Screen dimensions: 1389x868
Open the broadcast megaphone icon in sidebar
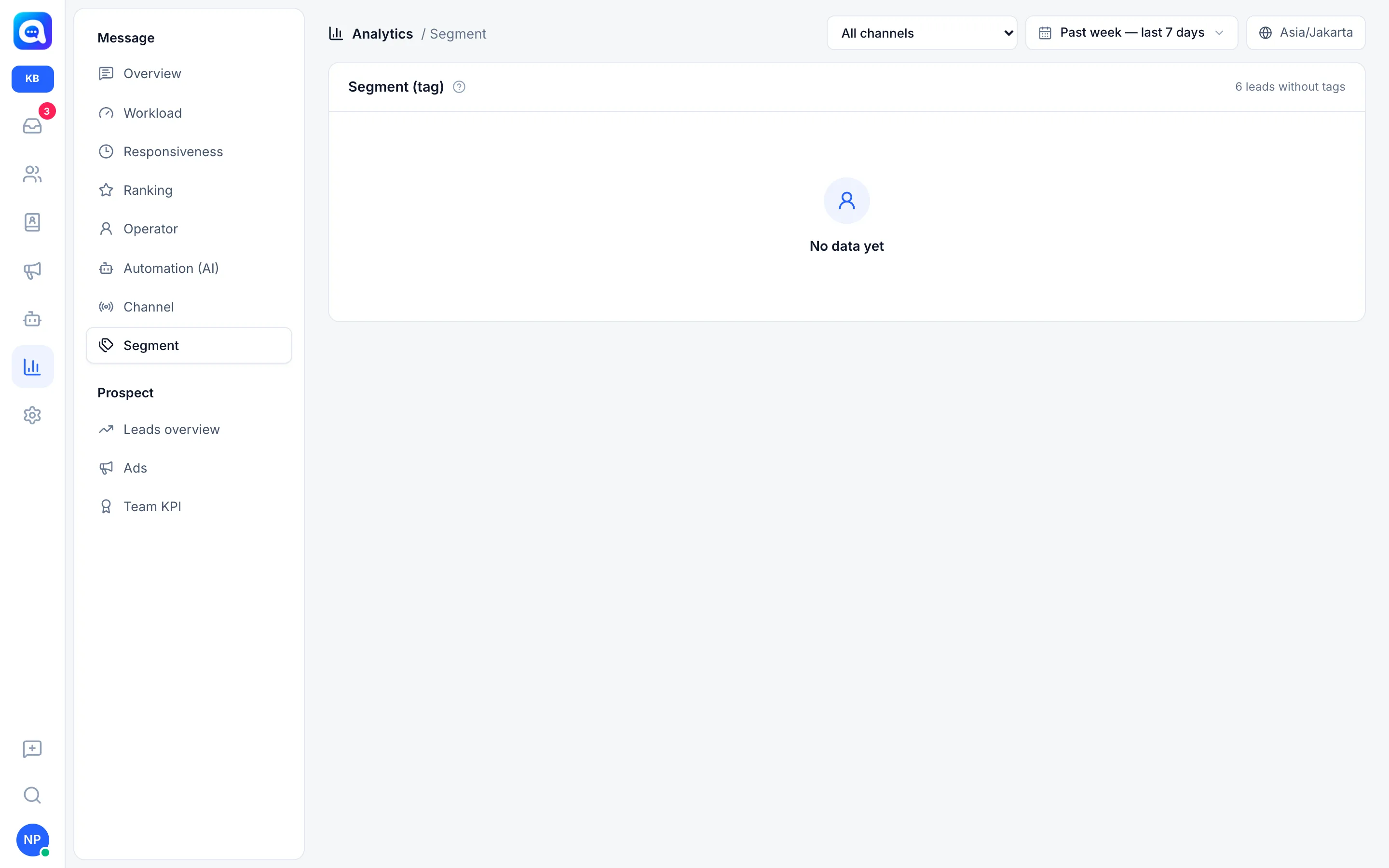pos(32,271)
